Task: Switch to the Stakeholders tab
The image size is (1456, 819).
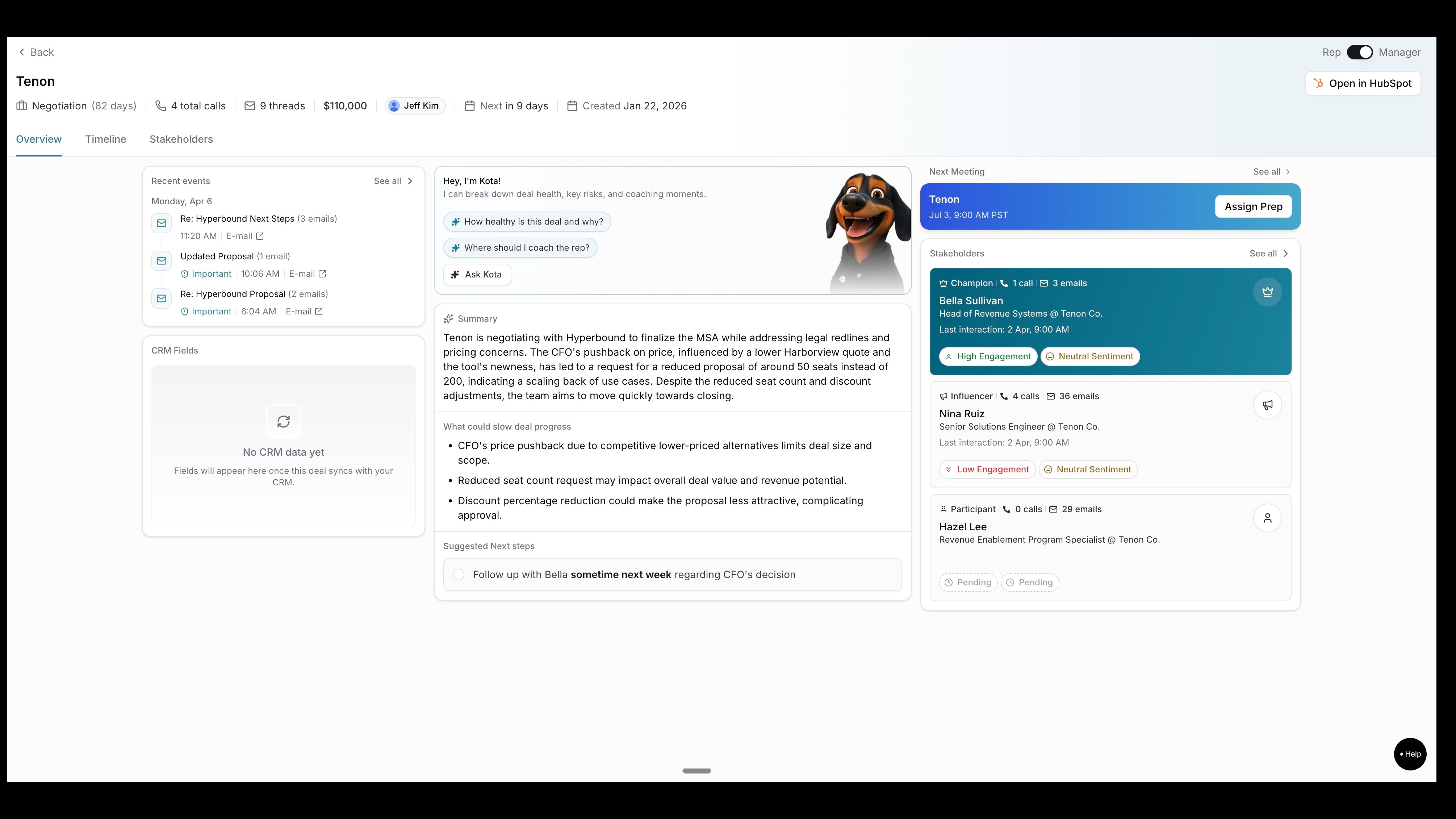Action: 181,139
